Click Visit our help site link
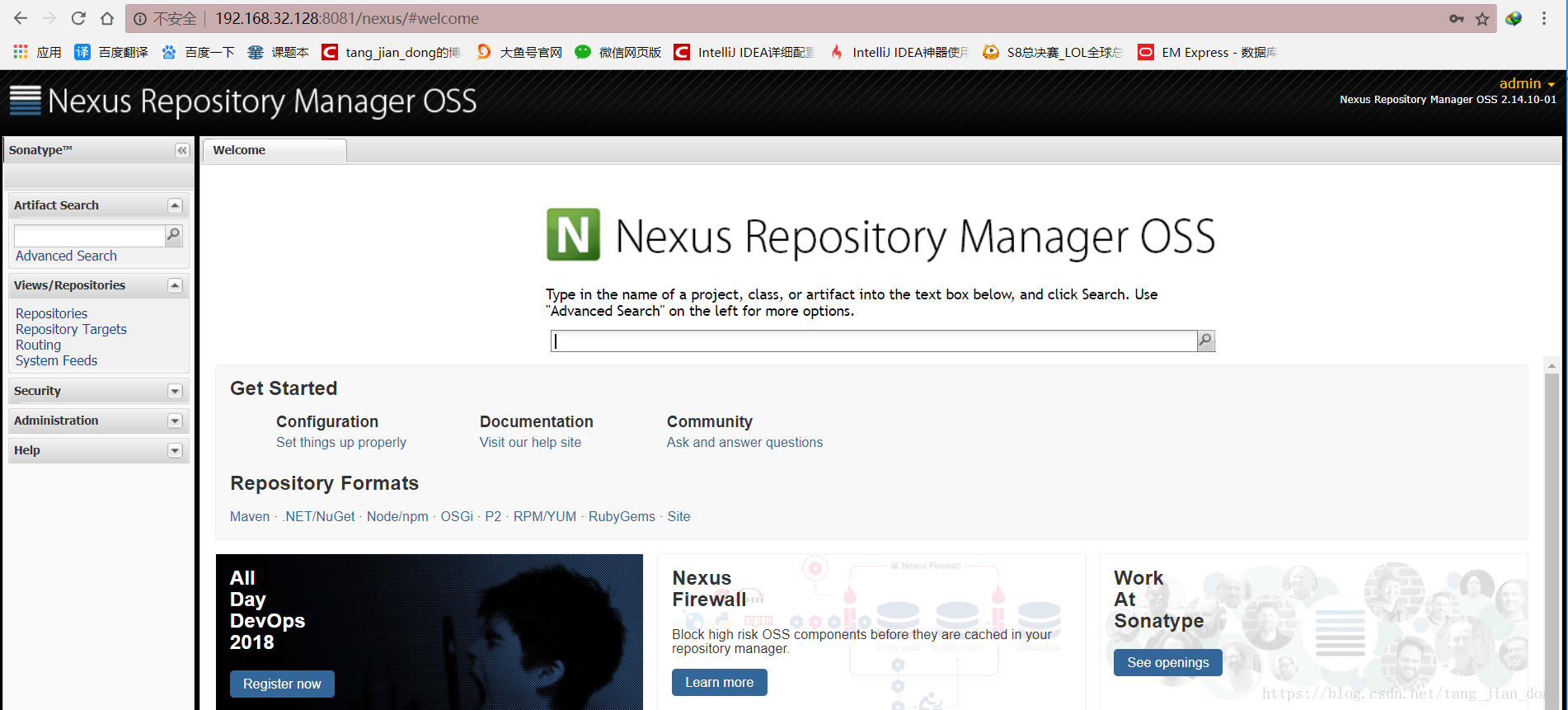1568x710 pixels. (530, 442)
